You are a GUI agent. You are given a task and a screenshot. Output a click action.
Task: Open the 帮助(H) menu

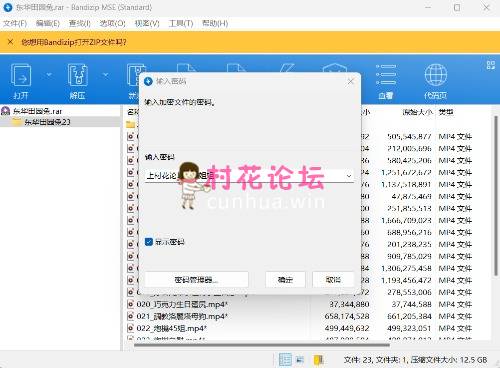(215, 23)
